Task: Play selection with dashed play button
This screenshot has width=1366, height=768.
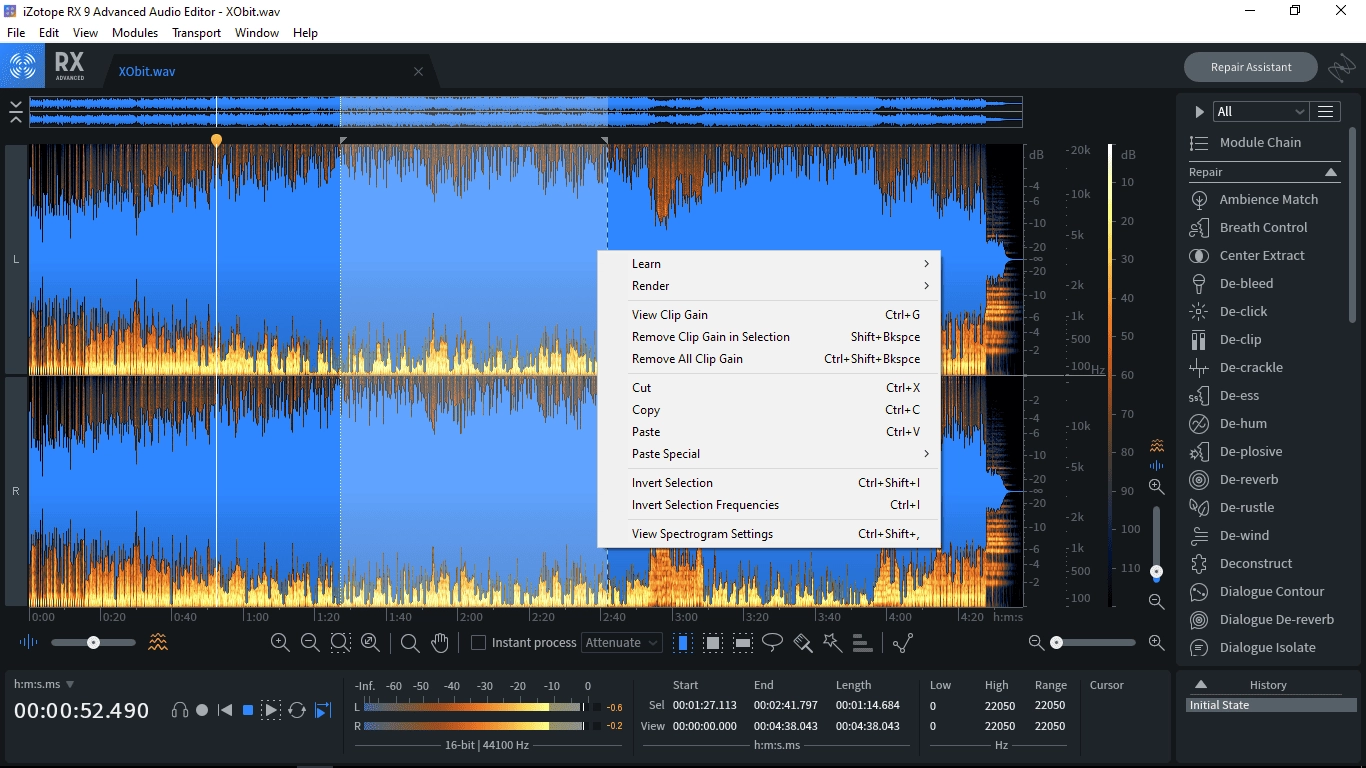Action: (x=271, y=710)
